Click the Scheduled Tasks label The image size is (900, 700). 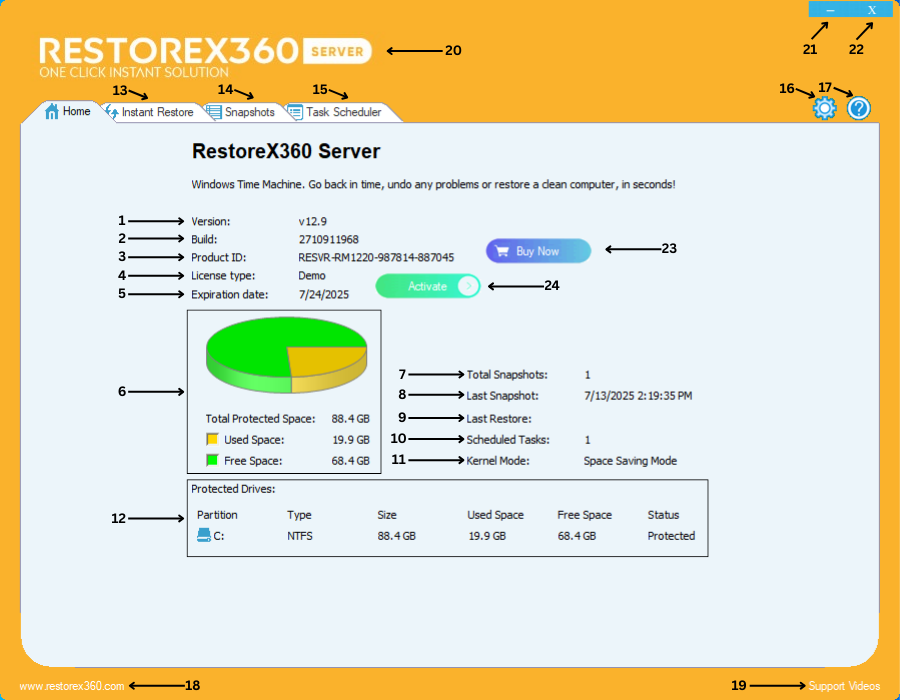508,440
